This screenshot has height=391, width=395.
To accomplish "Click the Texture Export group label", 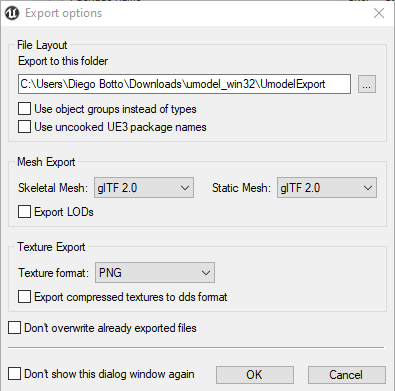I will 51,247.
